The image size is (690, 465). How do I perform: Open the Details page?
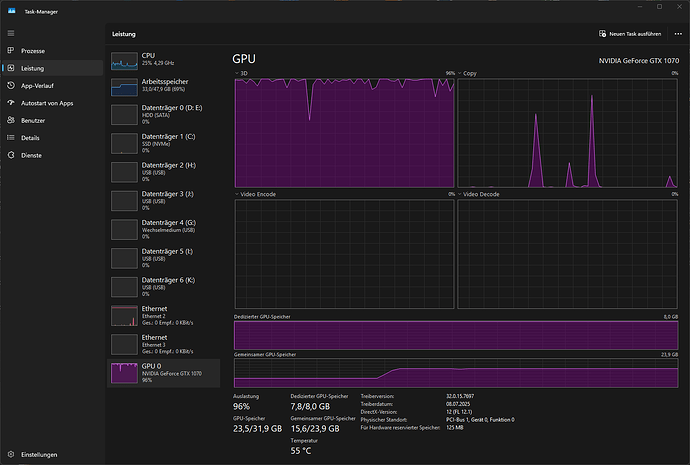click(x=53, y=138)
